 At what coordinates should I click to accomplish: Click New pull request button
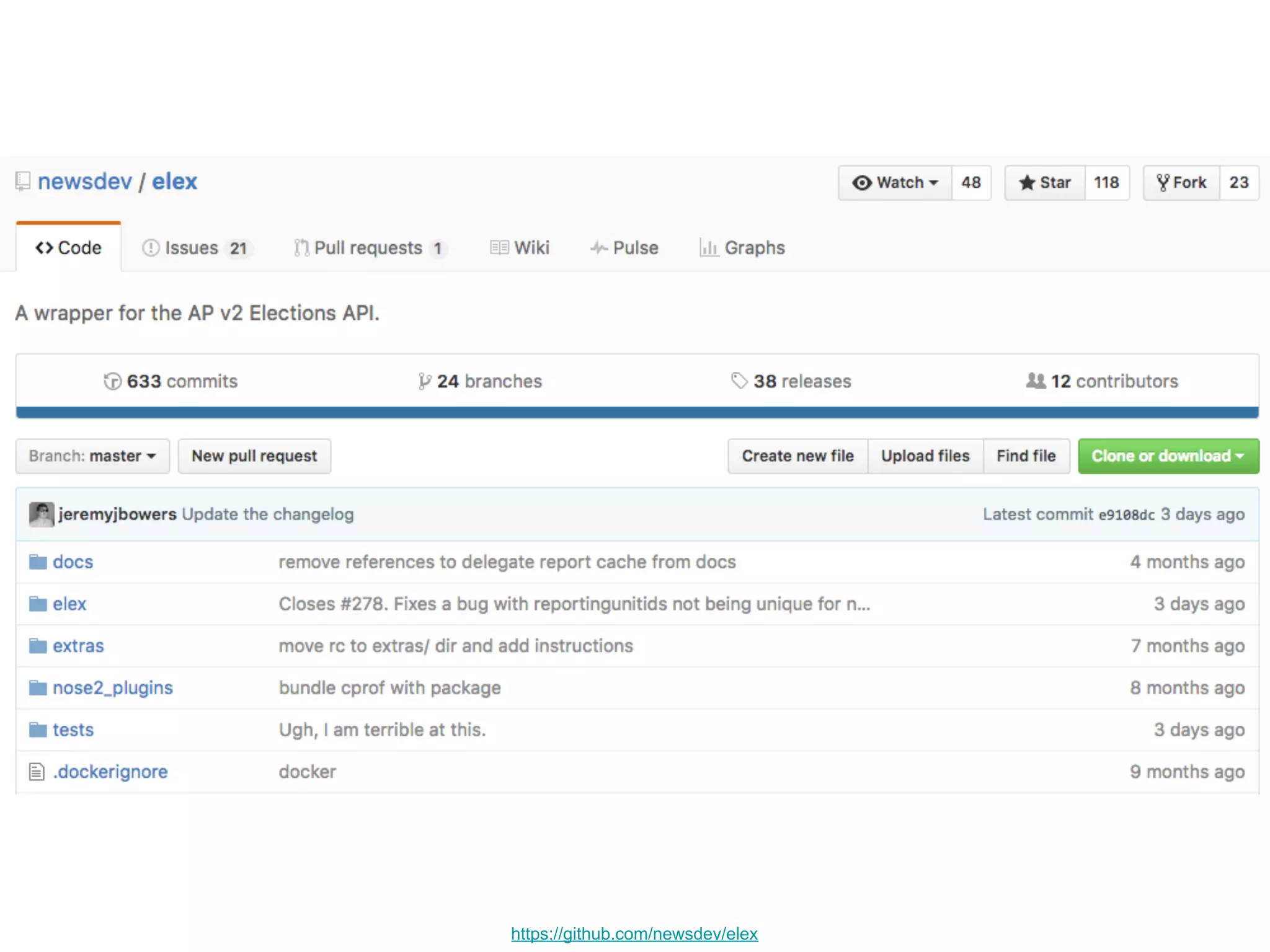[254, 456]
